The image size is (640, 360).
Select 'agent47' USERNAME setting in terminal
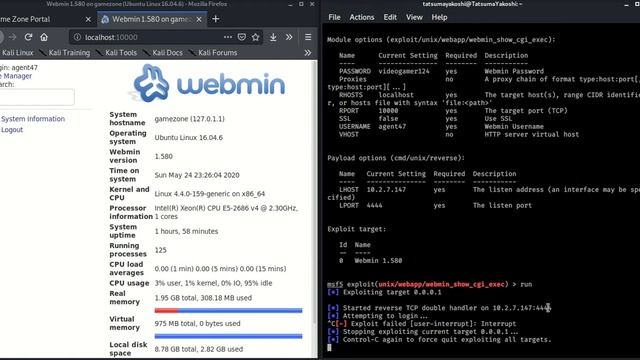coord(392,127)
